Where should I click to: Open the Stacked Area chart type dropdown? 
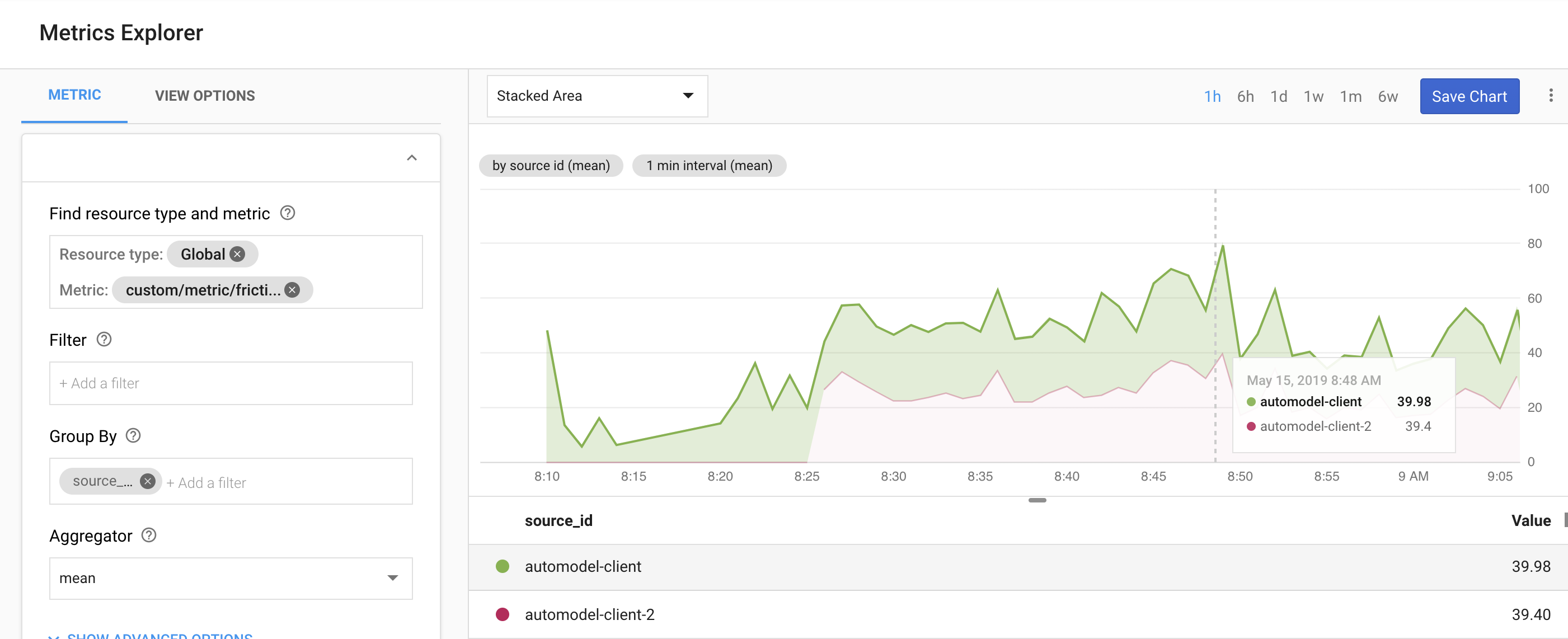point(597,96)
